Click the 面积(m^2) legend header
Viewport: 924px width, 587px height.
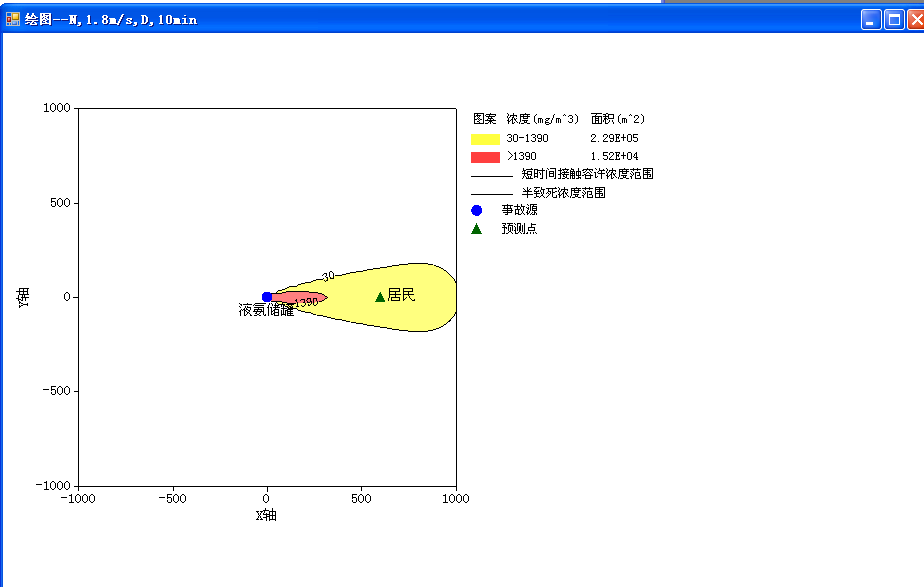tap(618, 119)
